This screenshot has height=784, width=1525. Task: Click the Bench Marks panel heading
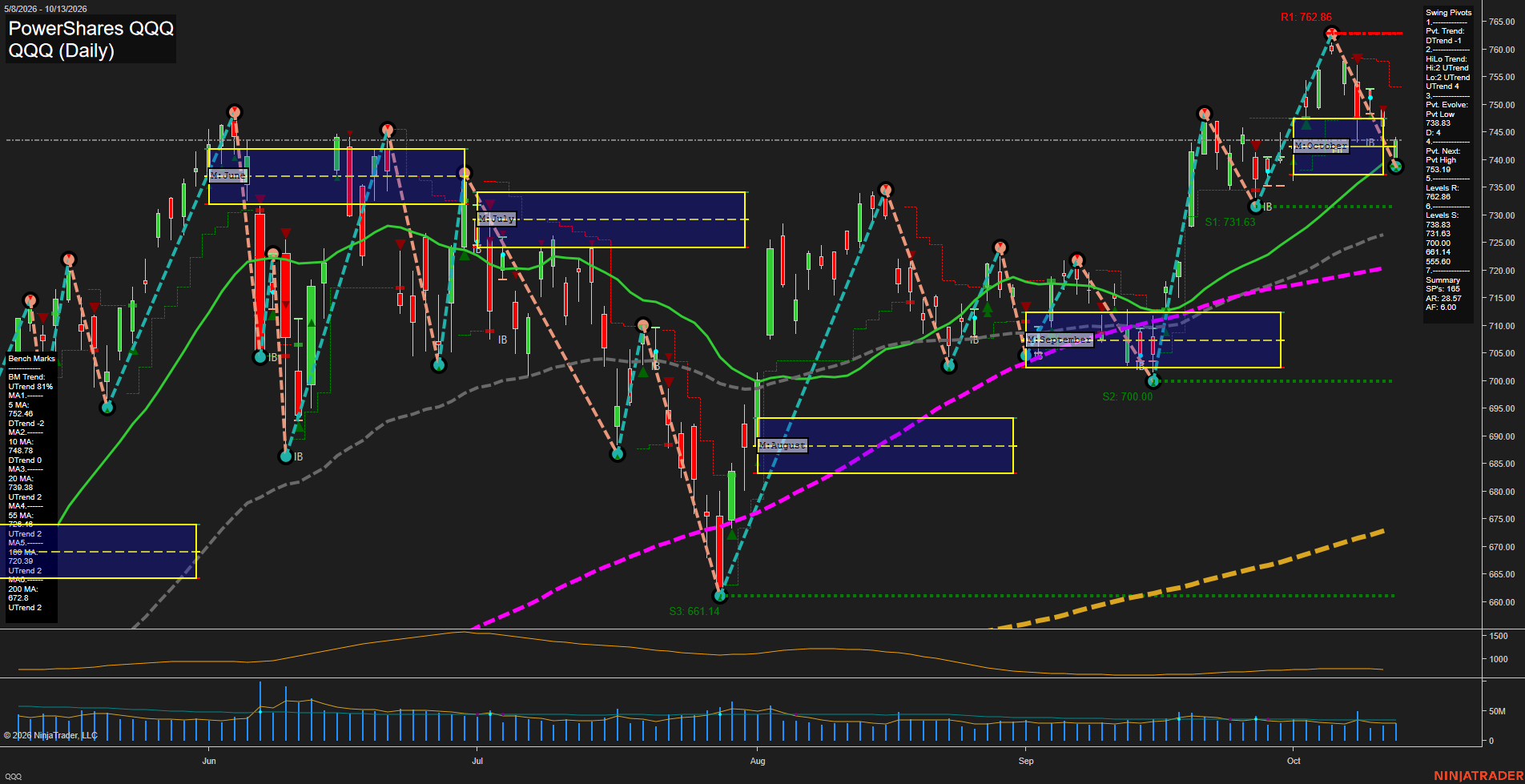32,359
